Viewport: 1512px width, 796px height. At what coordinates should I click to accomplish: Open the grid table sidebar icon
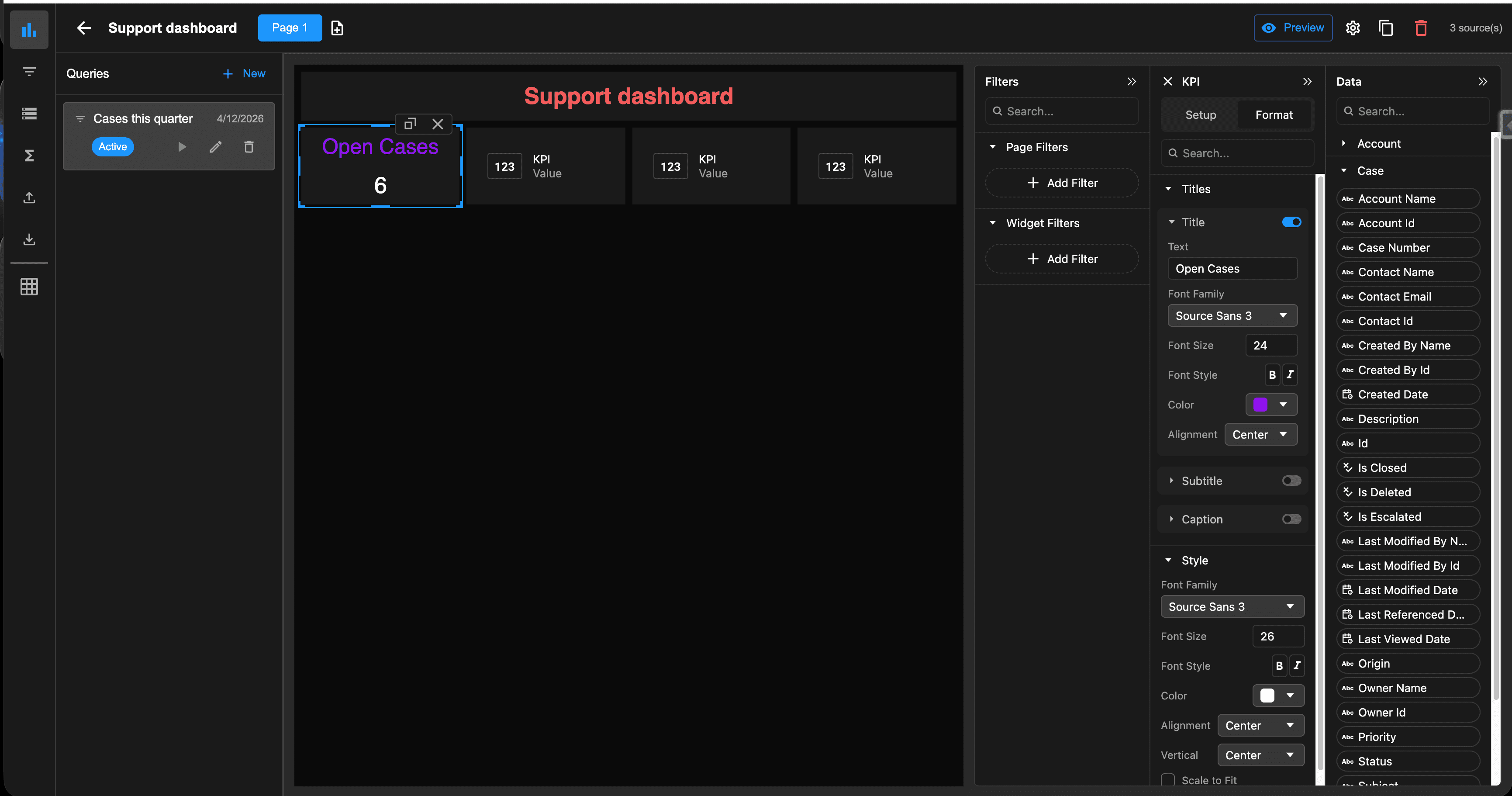point(29,287)
